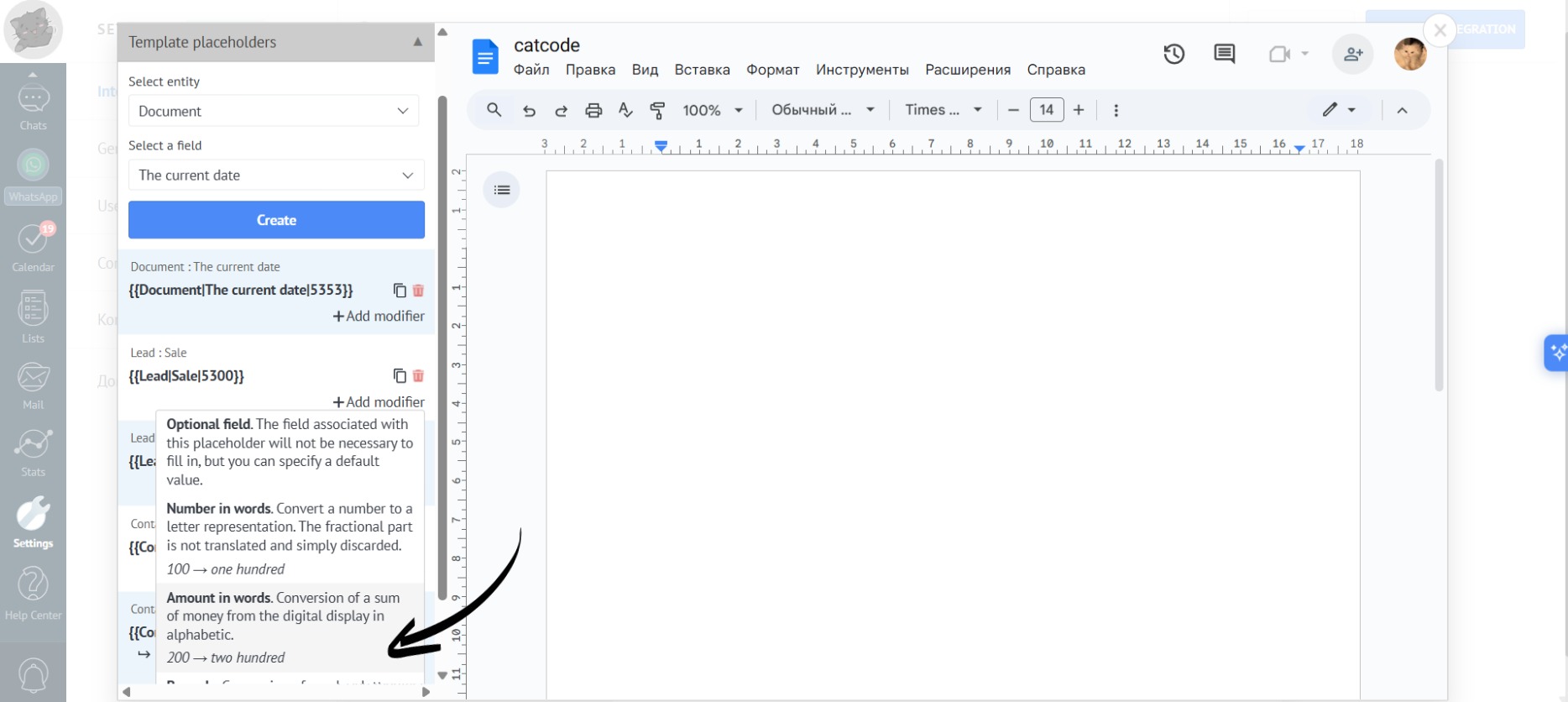Increase font size with plus button
Screen dimensions: 1568x702
1079,110
